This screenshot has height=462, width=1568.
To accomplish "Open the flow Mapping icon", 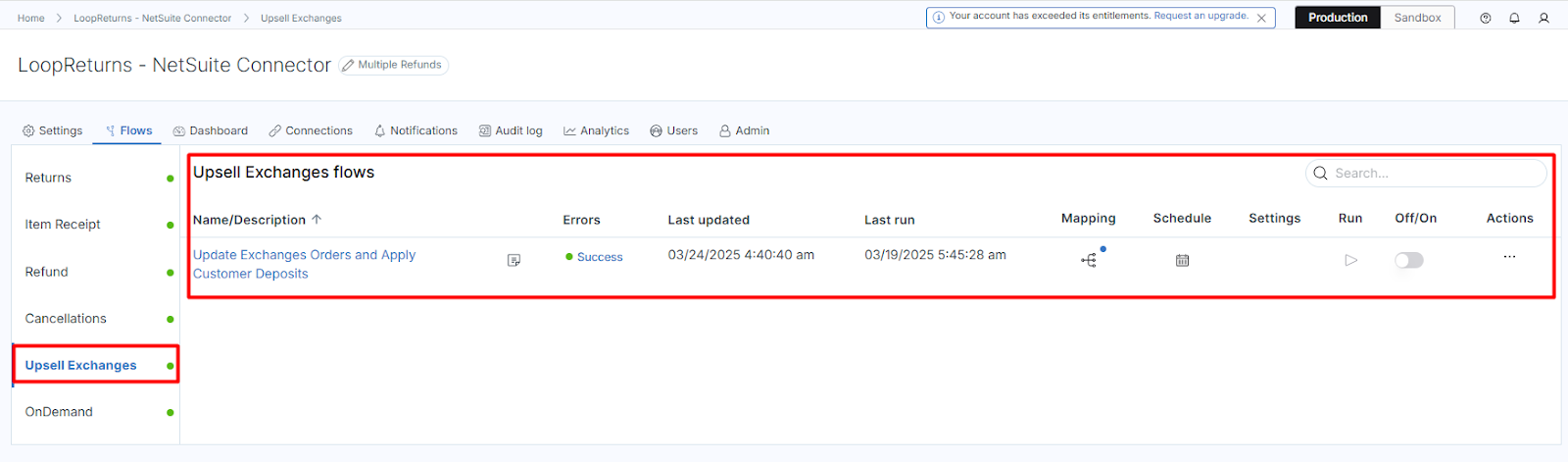I will [x=1089, y=260].
